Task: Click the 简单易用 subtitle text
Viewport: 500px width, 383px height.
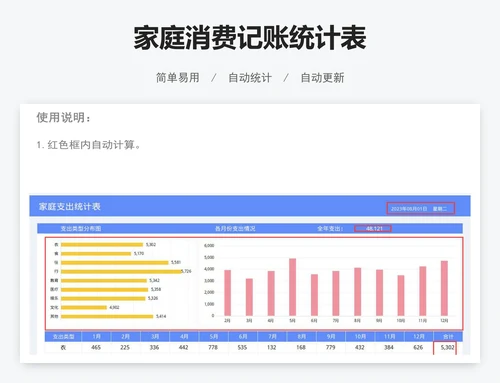Action: [x=178, y=78]
